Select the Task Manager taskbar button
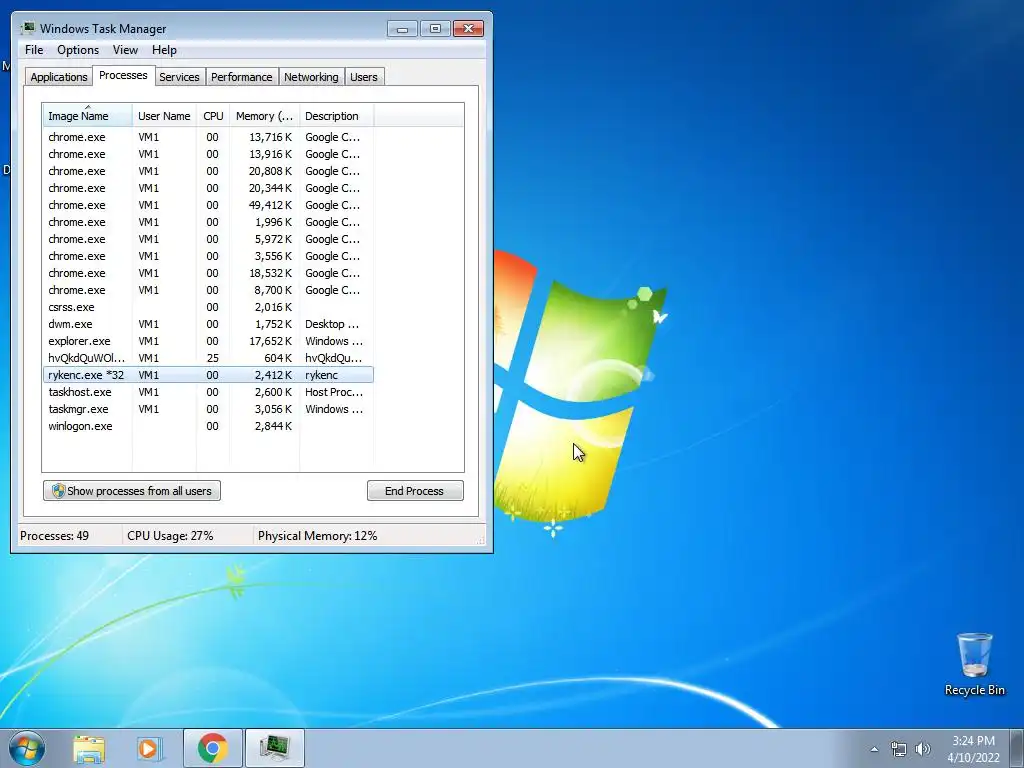The height and width of the screenshot is (768, 1024). click(x=274, y=748)
